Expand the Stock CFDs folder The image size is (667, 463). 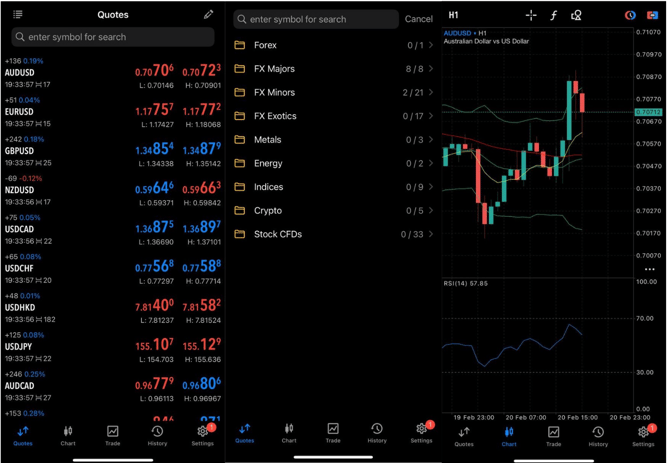point(334,234)
